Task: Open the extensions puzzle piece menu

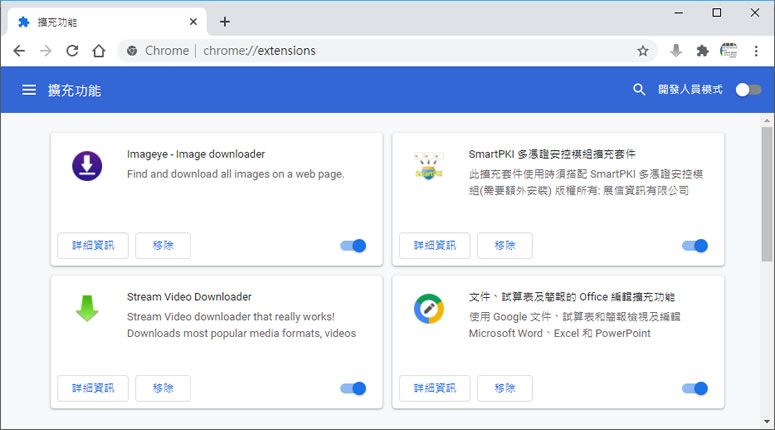Action: click(x=702, y=50)
